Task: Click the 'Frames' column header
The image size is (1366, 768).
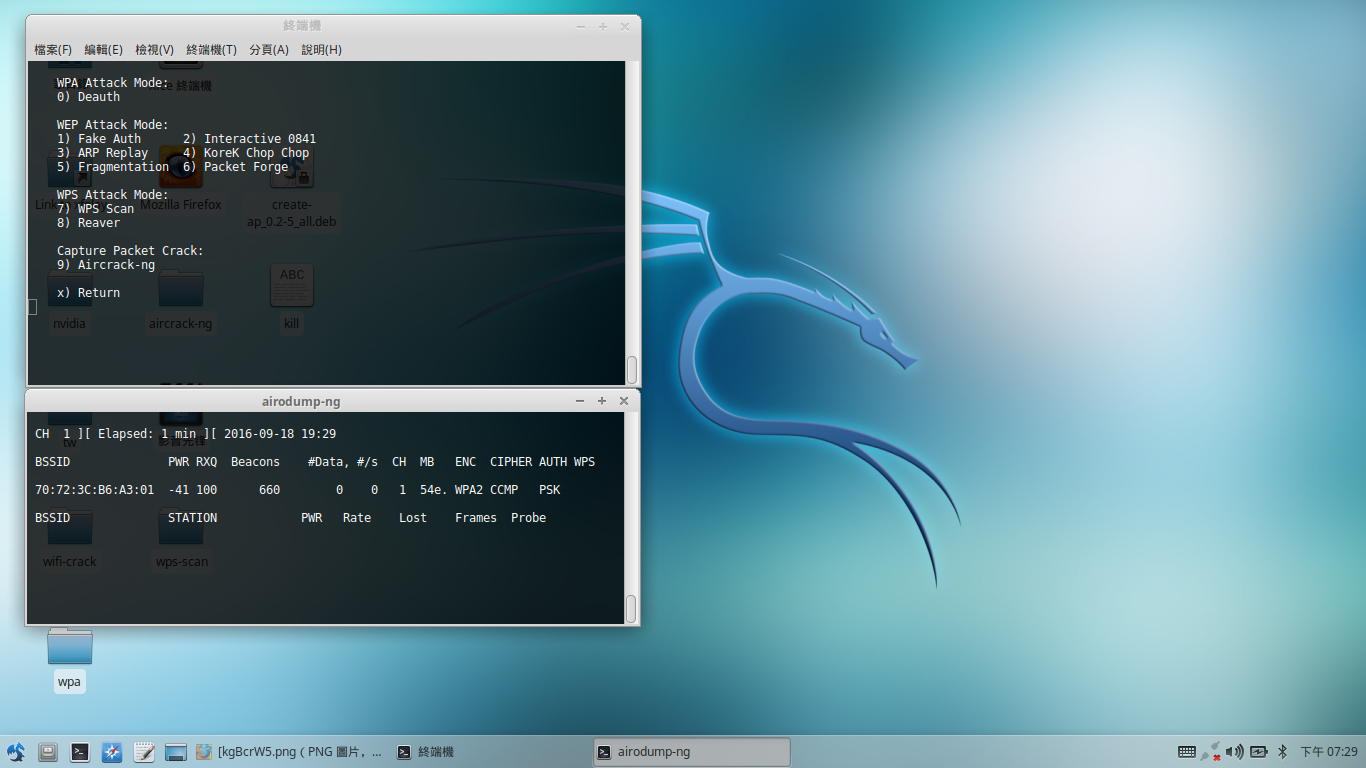Action: (476, 518)
